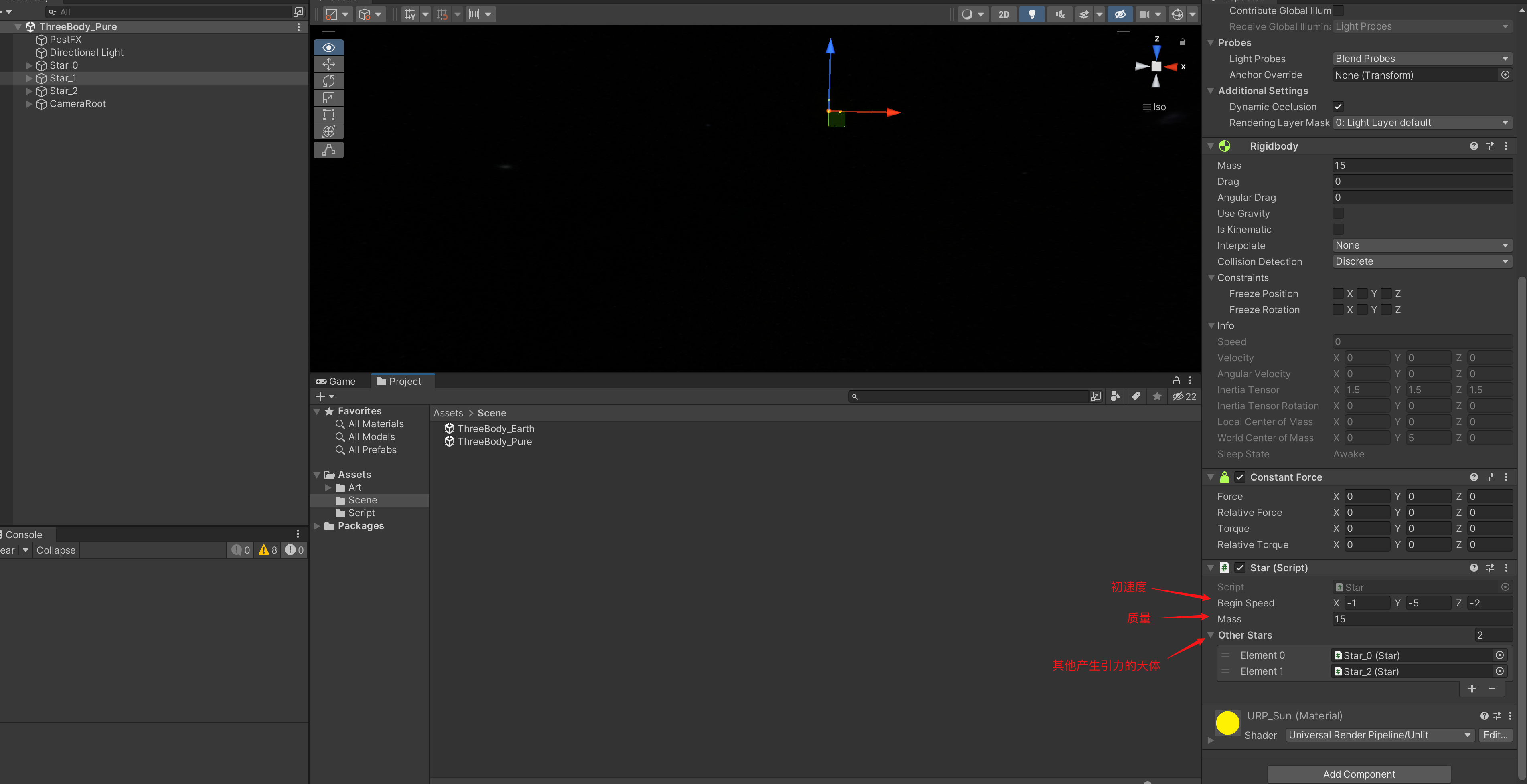Expand CameraRoot in Hierarchy
This screenshot has width=1527, height=784.
click(x=29, y=104)
